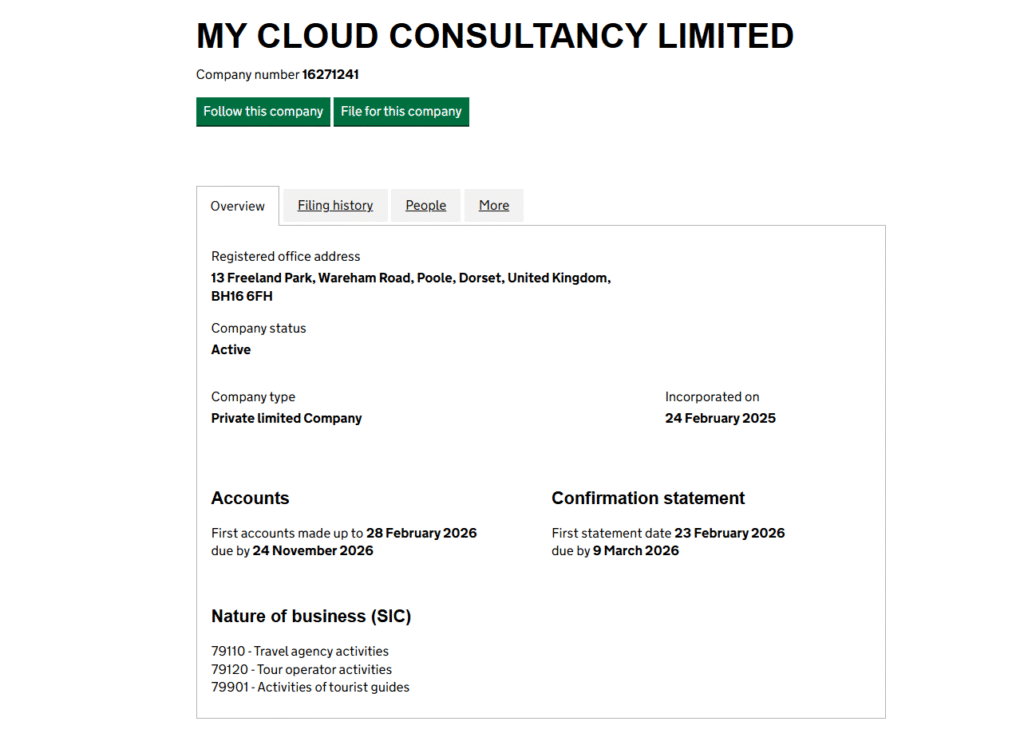Click the MY CLOUD CONSULTANCY LIMITED heading
Viewport: 1024px width, 737px height.
(x=495, y=36)
